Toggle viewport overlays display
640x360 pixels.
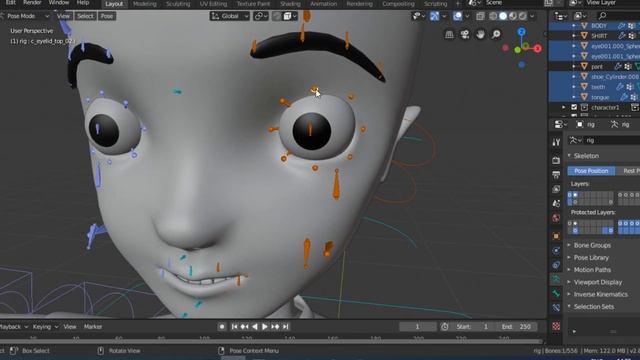coord(458,16)
